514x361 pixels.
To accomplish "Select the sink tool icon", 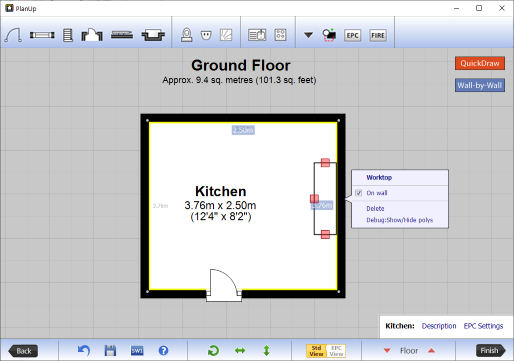I will click(153, 35).
